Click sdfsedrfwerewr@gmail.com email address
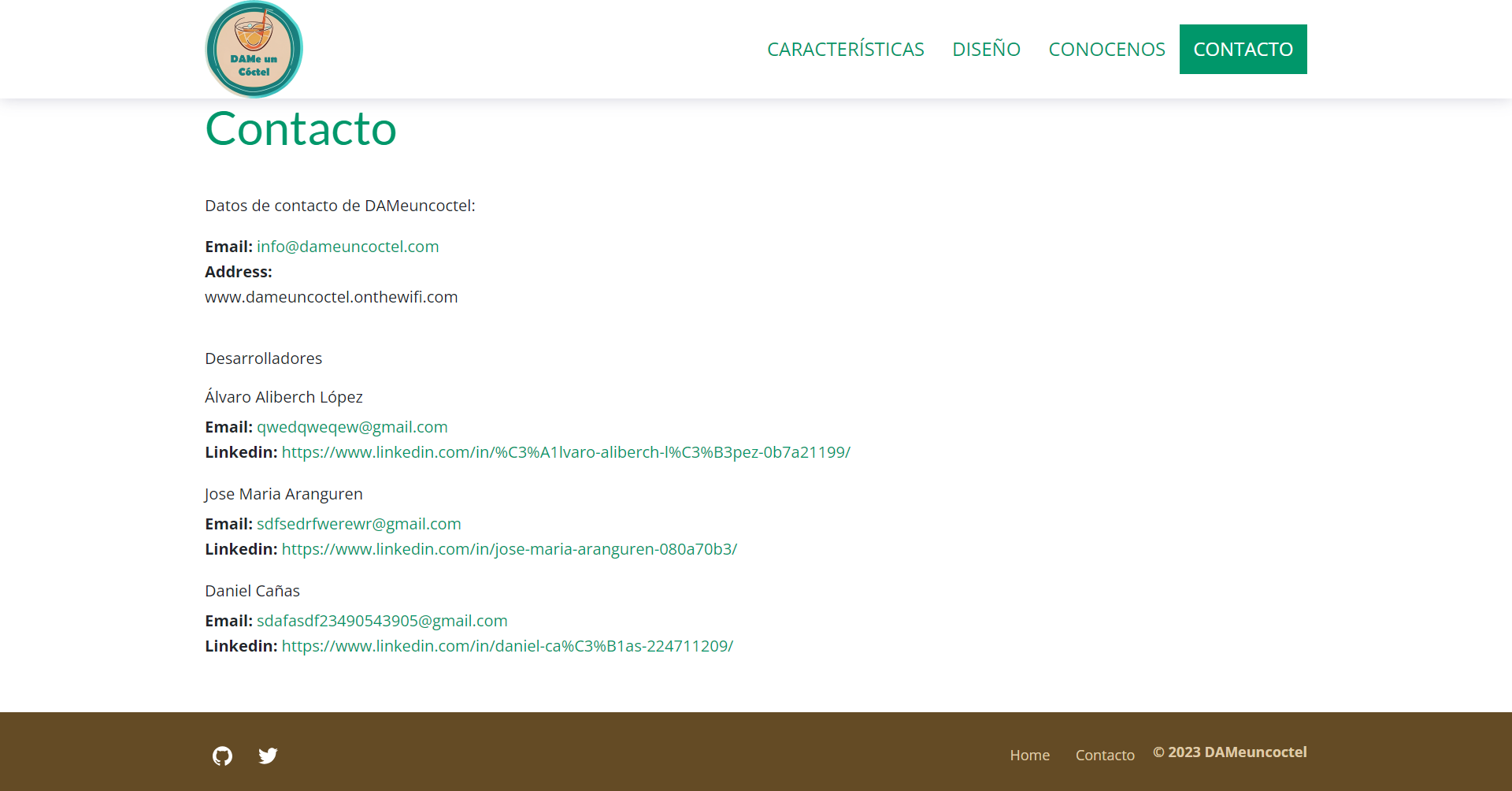The image size is (1512, 791). [x=358, y=523]
